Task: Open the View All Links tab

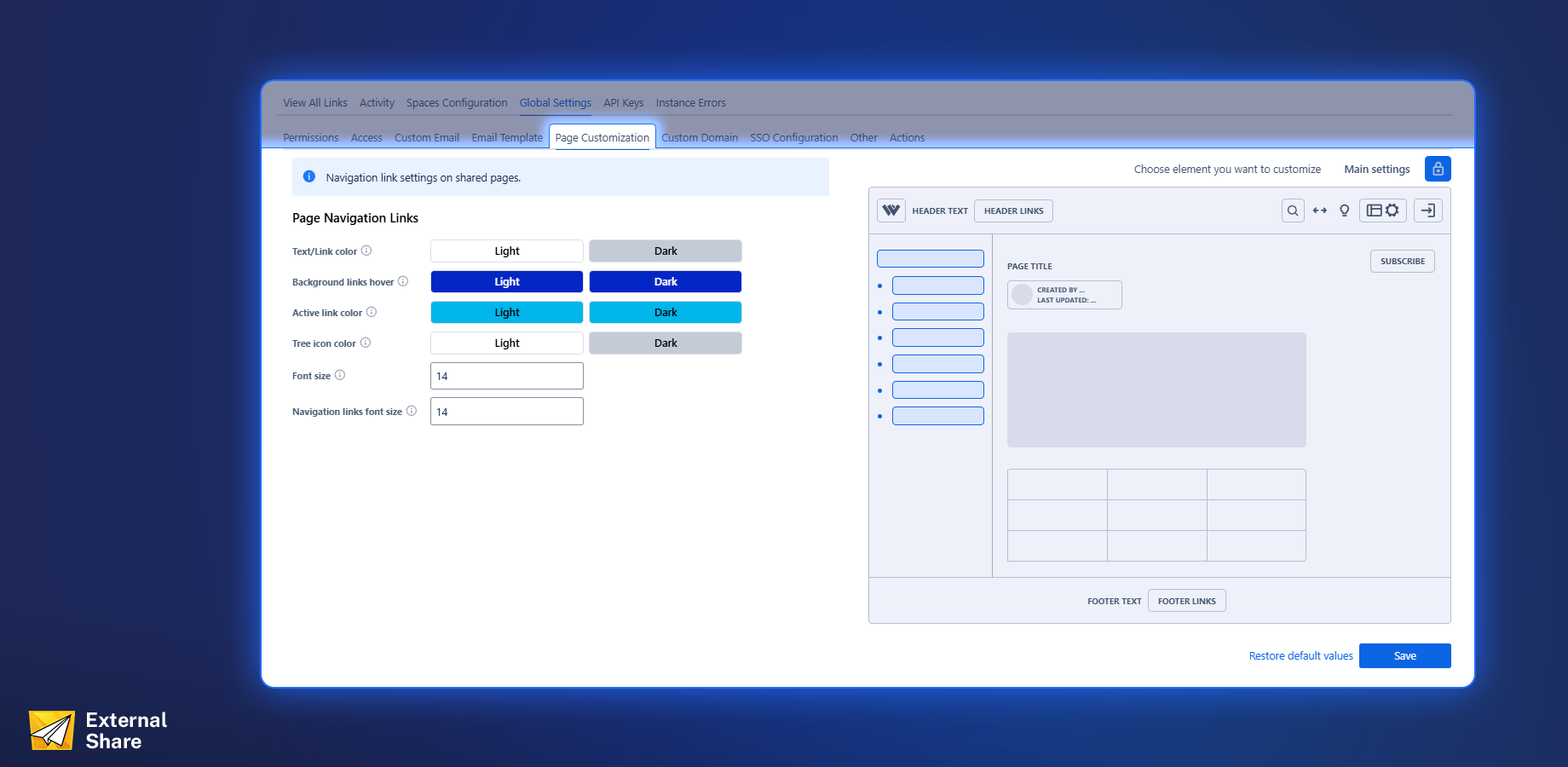Action: pos(315,102)
